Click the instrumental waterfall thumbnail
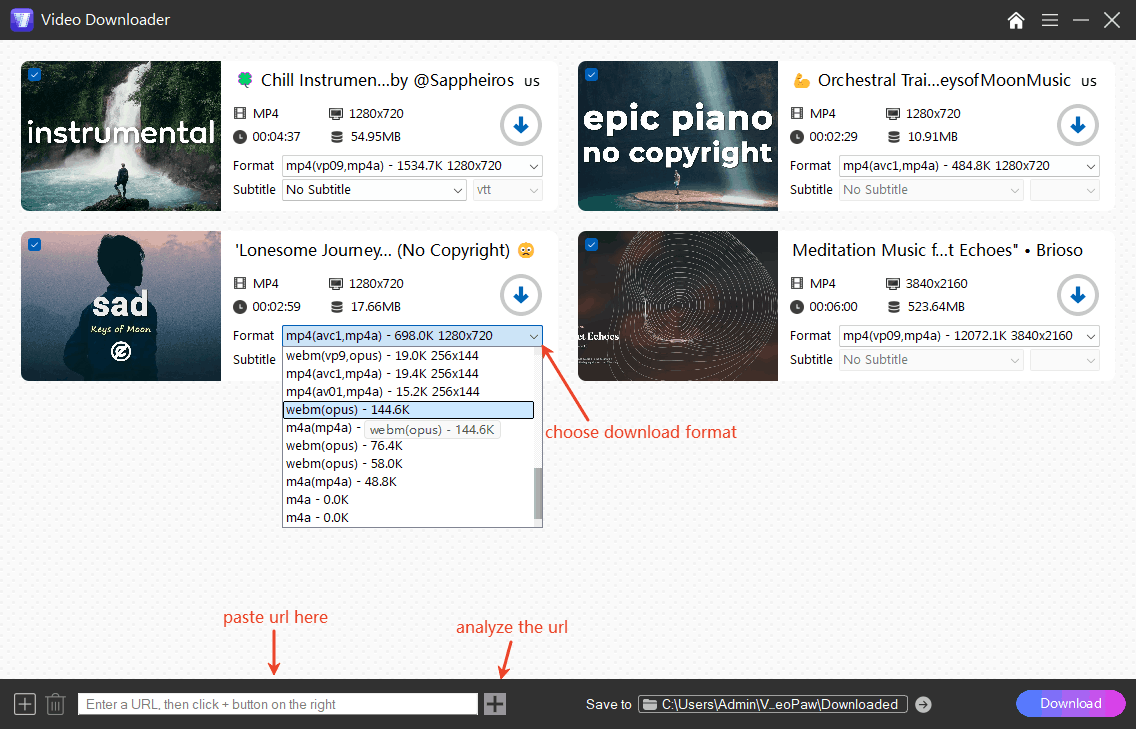 (x=121, y=136)
